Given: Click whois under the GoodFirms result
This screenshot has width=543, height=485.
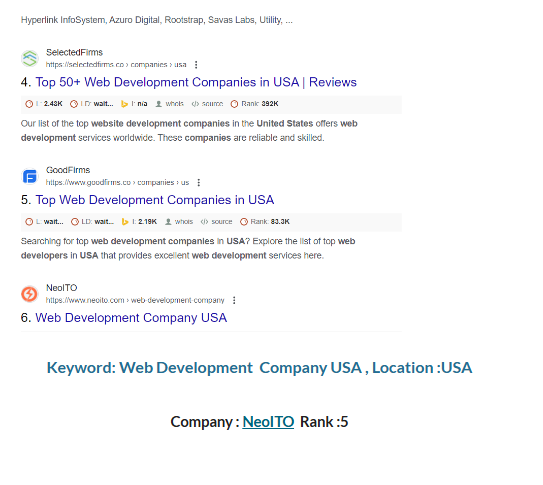Looking at the screenshot, I should [x=179, y=222].
